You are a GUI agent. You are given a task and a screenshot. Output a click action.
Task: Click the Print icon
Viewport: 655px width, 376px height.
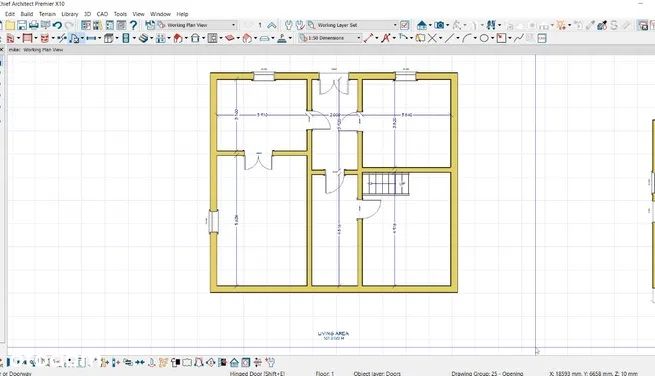[33, 25]
